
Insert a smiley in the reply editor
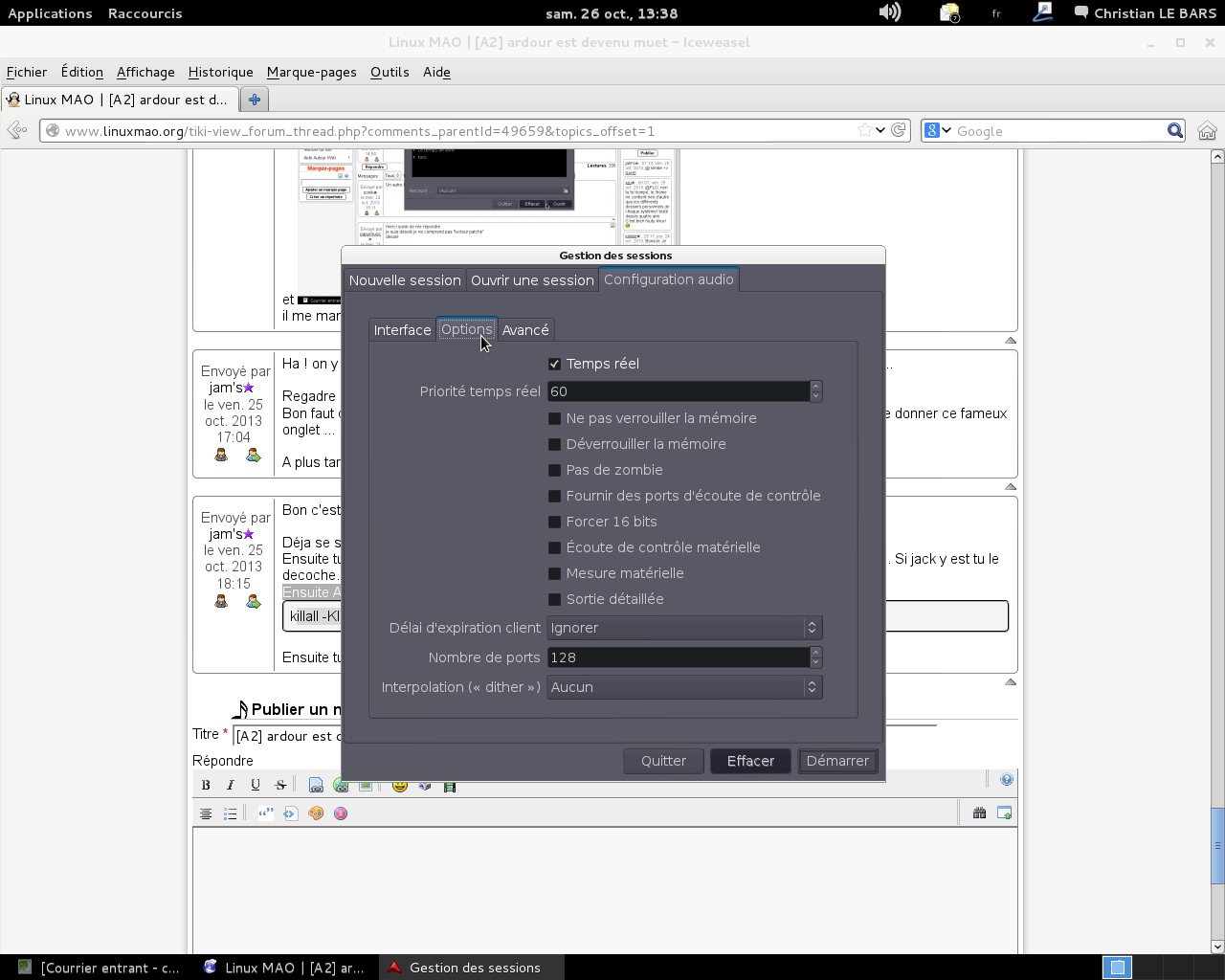pyautogui.click(x=400, y=786)
